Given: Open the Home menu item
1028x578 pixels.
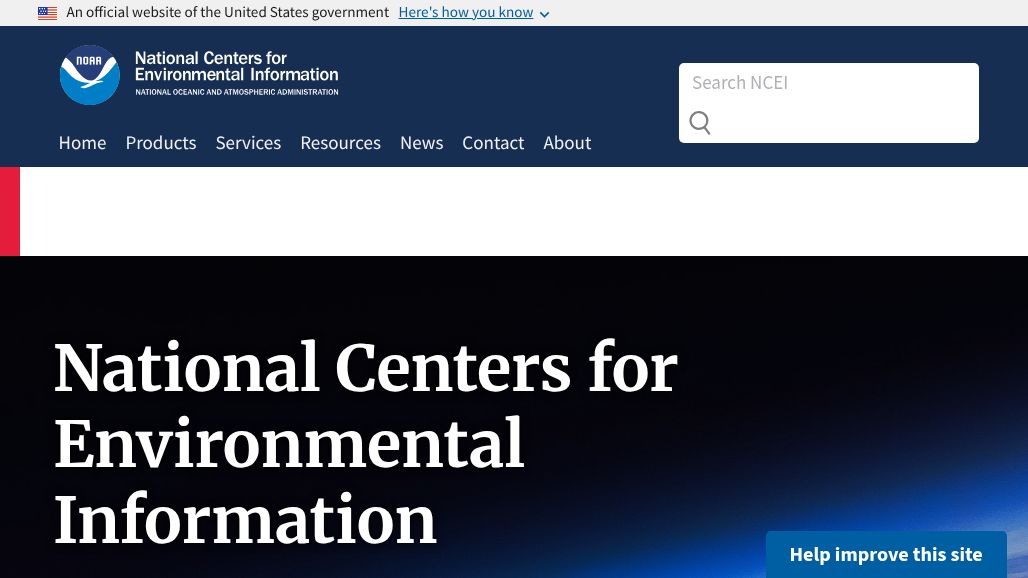Looking at the screenshot, I should click(83, 143).
